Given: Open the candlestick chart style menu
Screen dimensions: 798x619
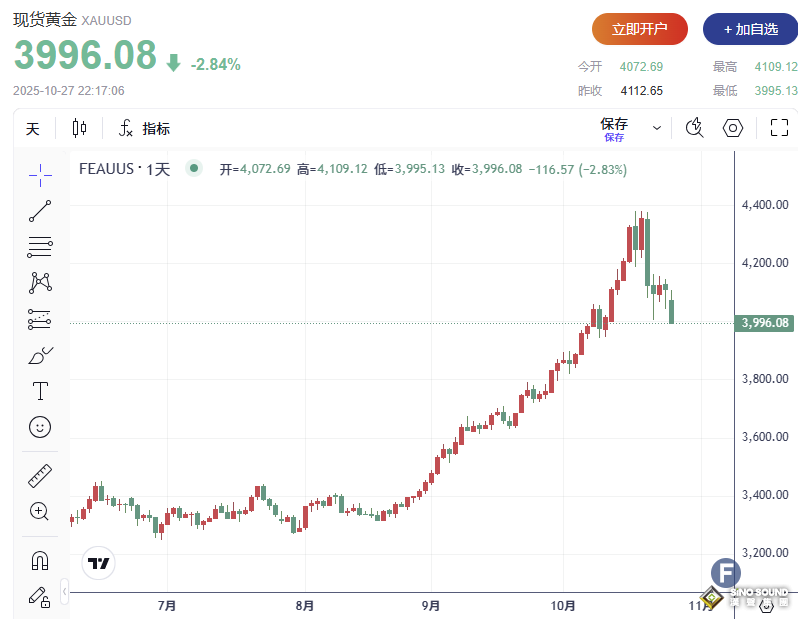Looking at the screenshot, I should tap(80, 128).
